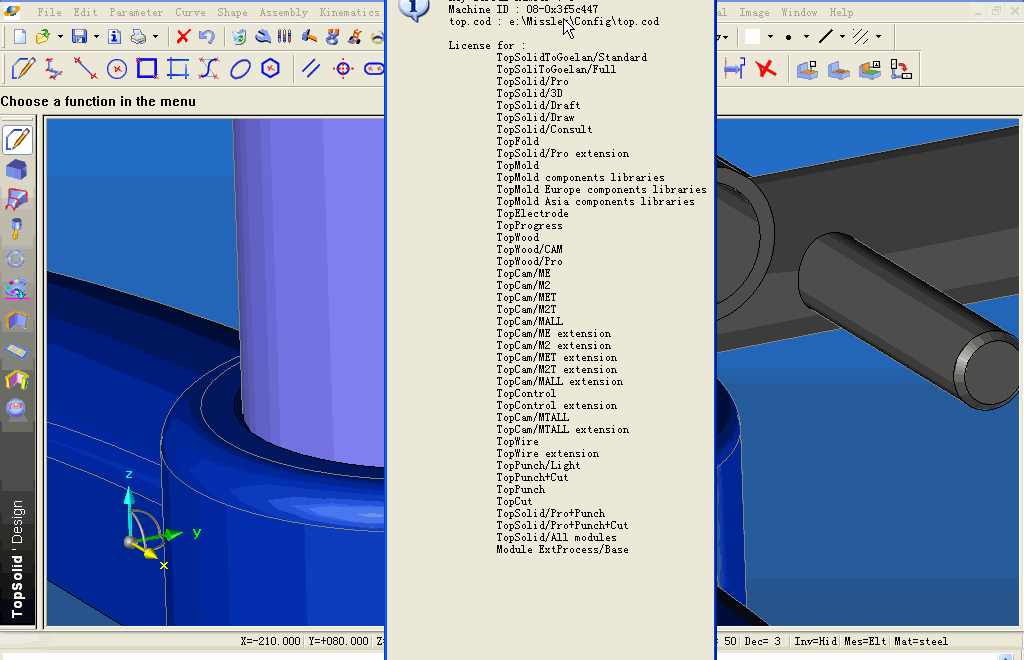Create a new document with the blank page icon
This screenshot has height=660, width=1024.
coord(20,37)
